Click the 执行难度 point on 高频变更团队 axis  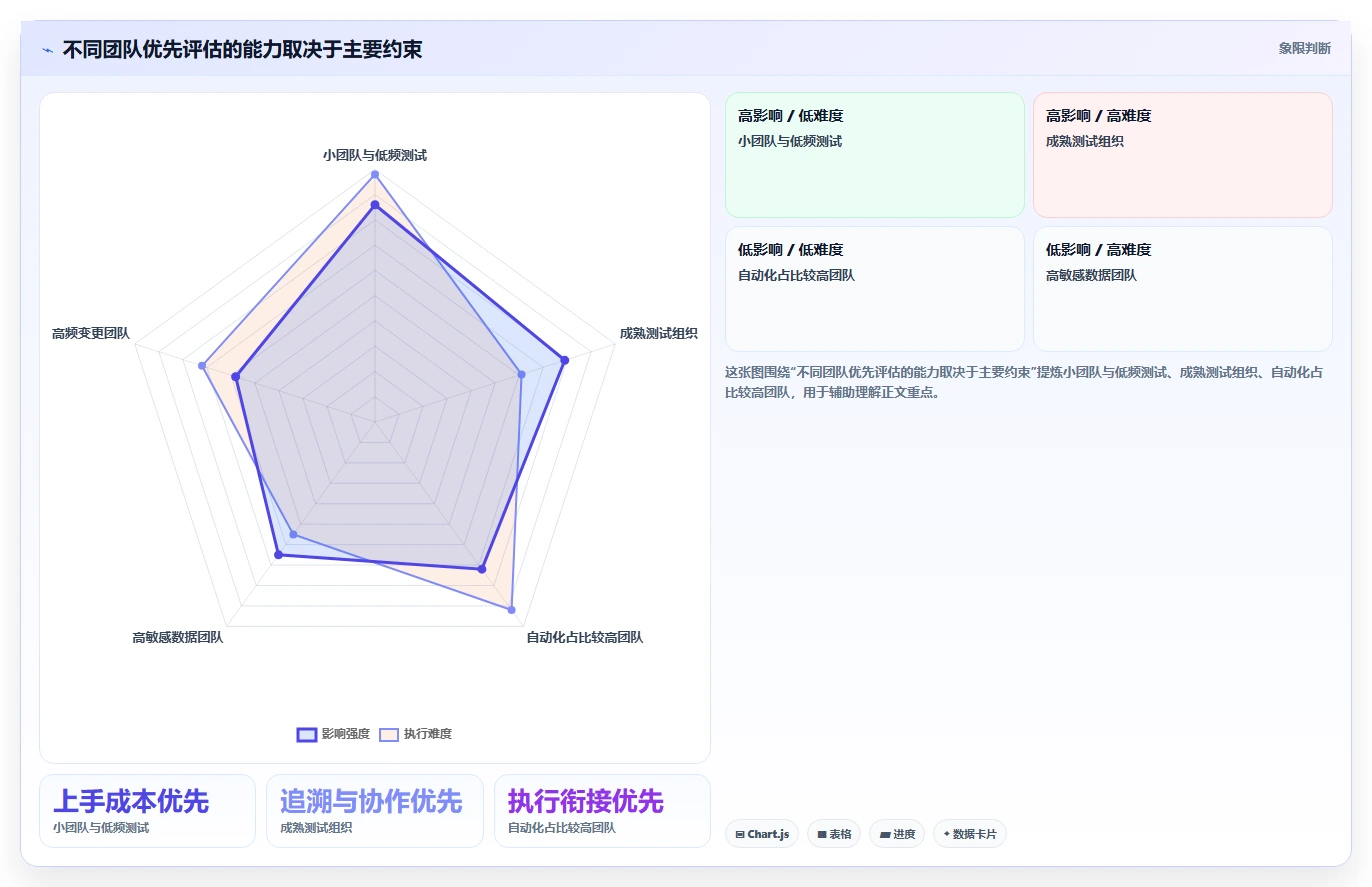pyautogui.click(x=202, y=366)
